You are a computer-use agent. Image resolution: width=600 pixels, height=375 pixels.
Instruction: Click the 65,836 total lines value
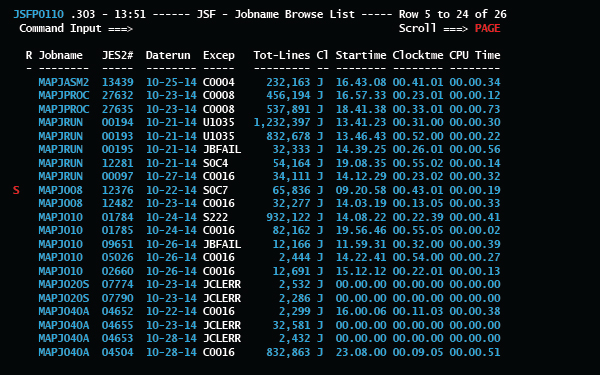[x=291, y=191]
